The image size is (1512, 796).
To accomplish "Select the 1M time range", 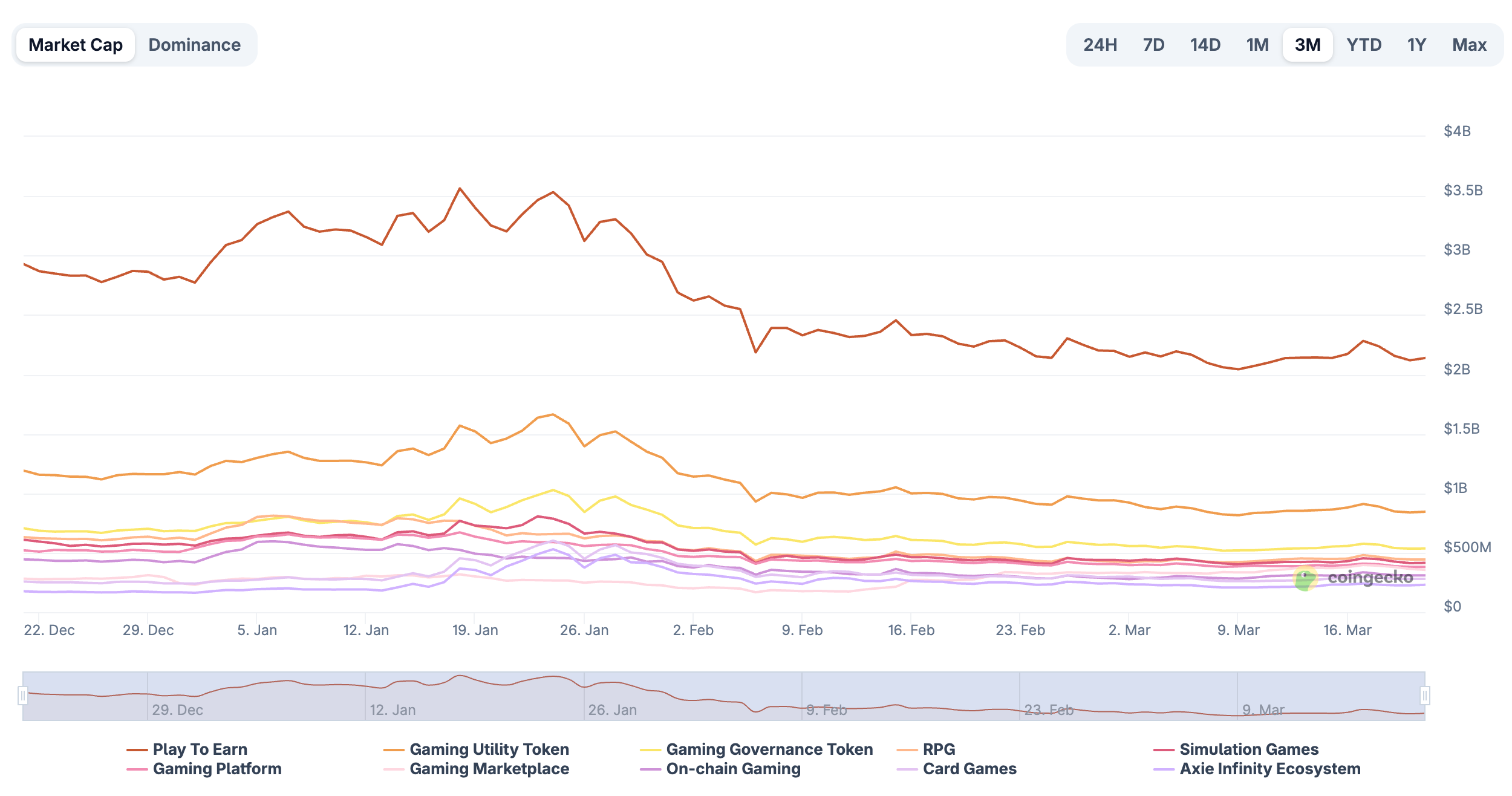I will point(1257,45).
